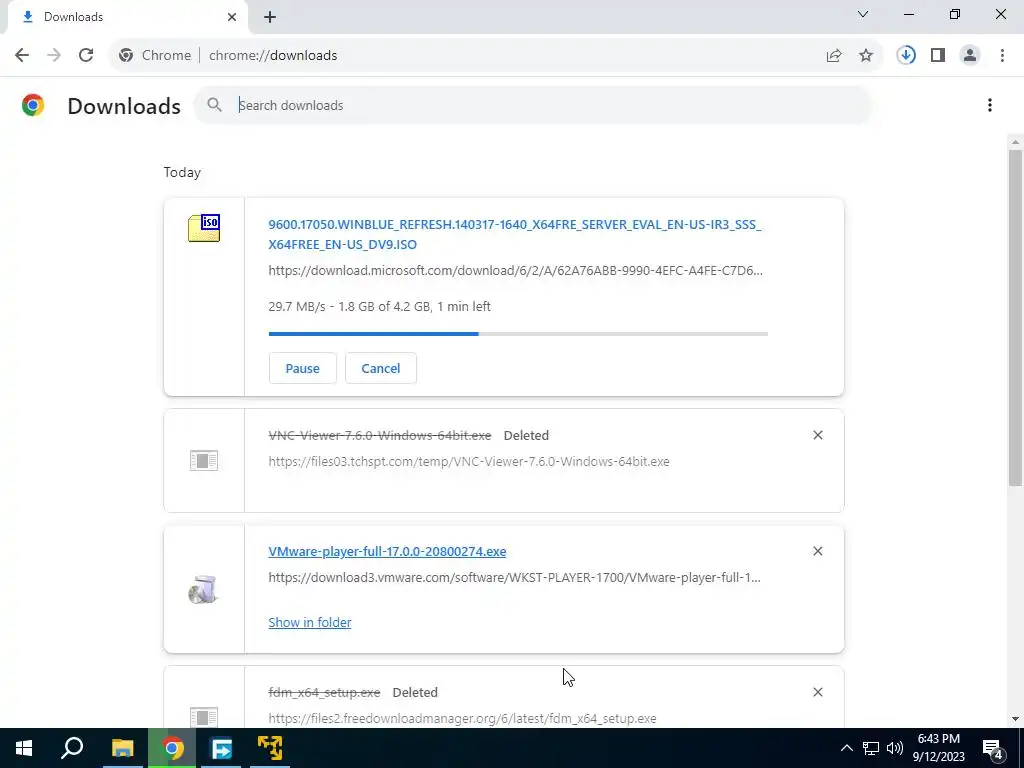The image size is (1024, 768).
Task: Click the freedownloadmanager.org source URL
Action: (462, 718)
